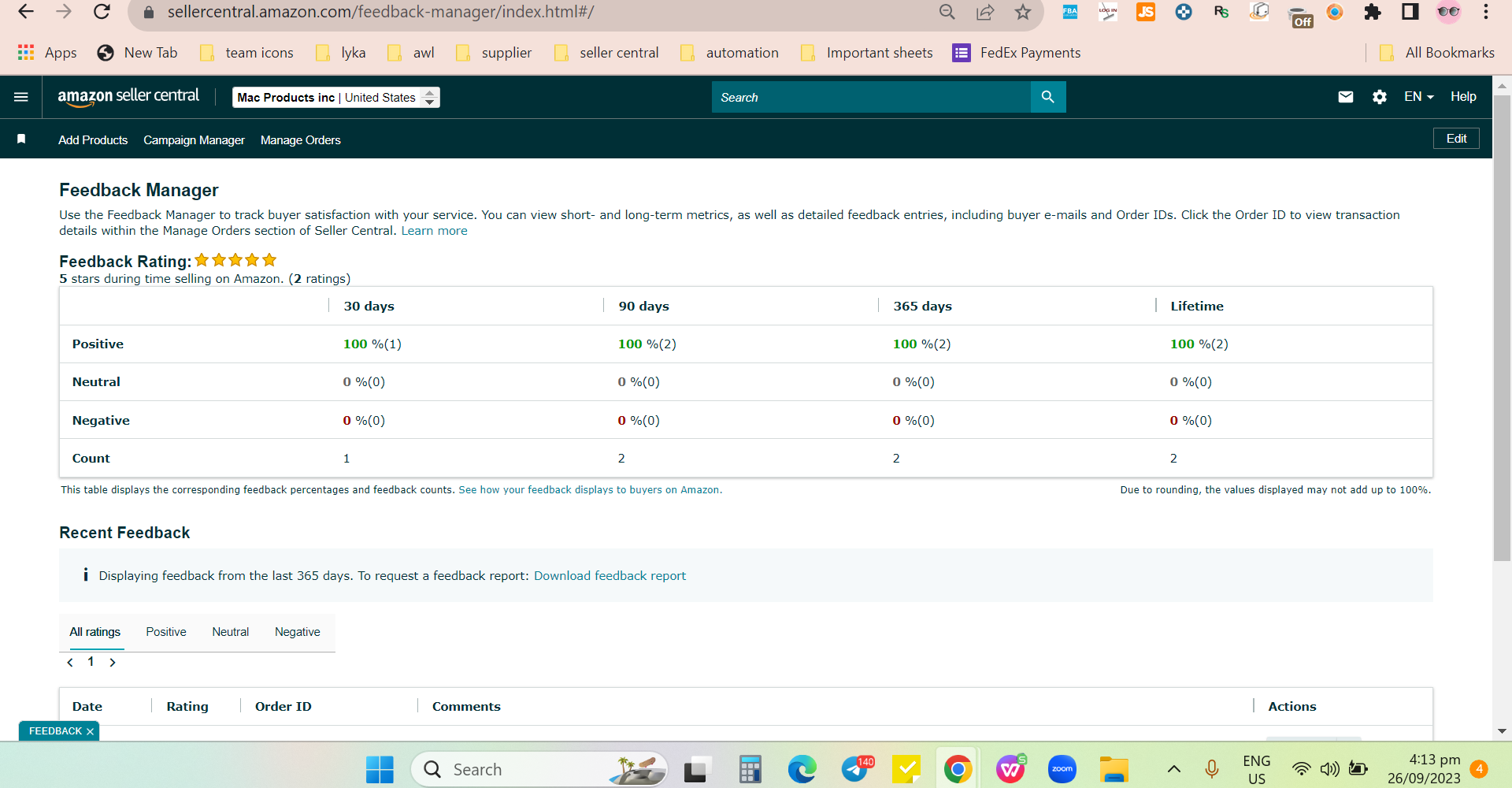Open the lyka bookmark folder
Viewport: 1512px width, 788px height.
341,53
